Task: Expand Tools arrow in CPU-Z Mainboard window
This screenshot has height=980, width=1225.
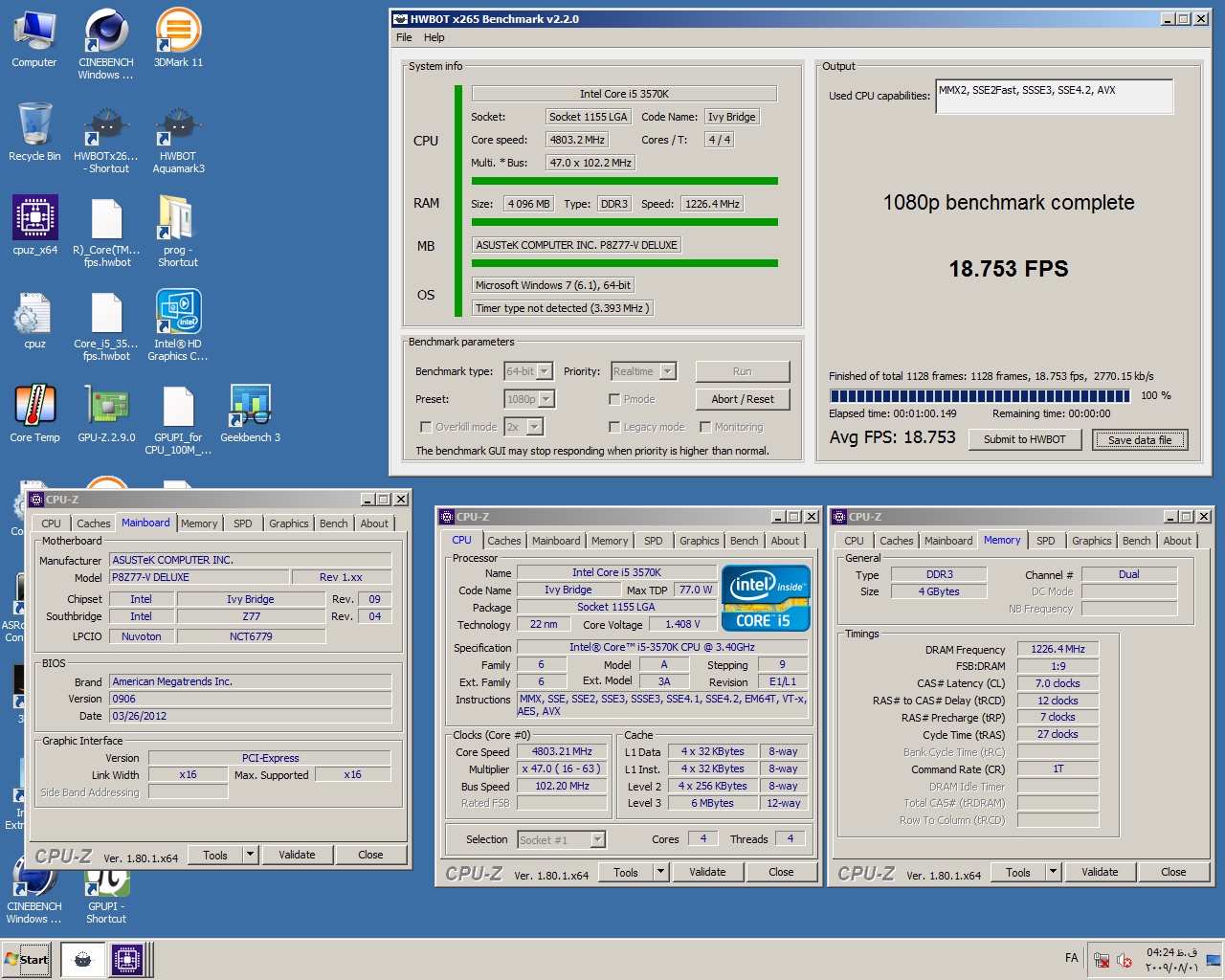Action: (251, 855)
